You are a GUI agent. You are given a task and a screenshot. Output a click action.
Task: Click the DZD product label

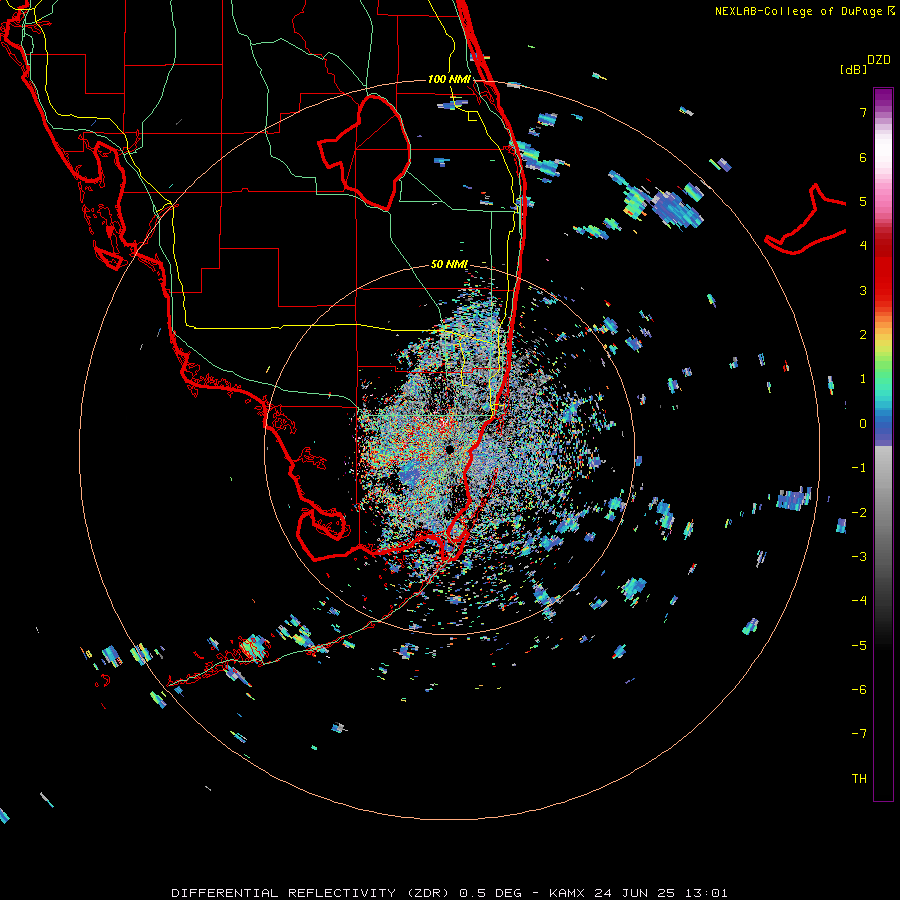pyautogui.click(x=879, y=60)
